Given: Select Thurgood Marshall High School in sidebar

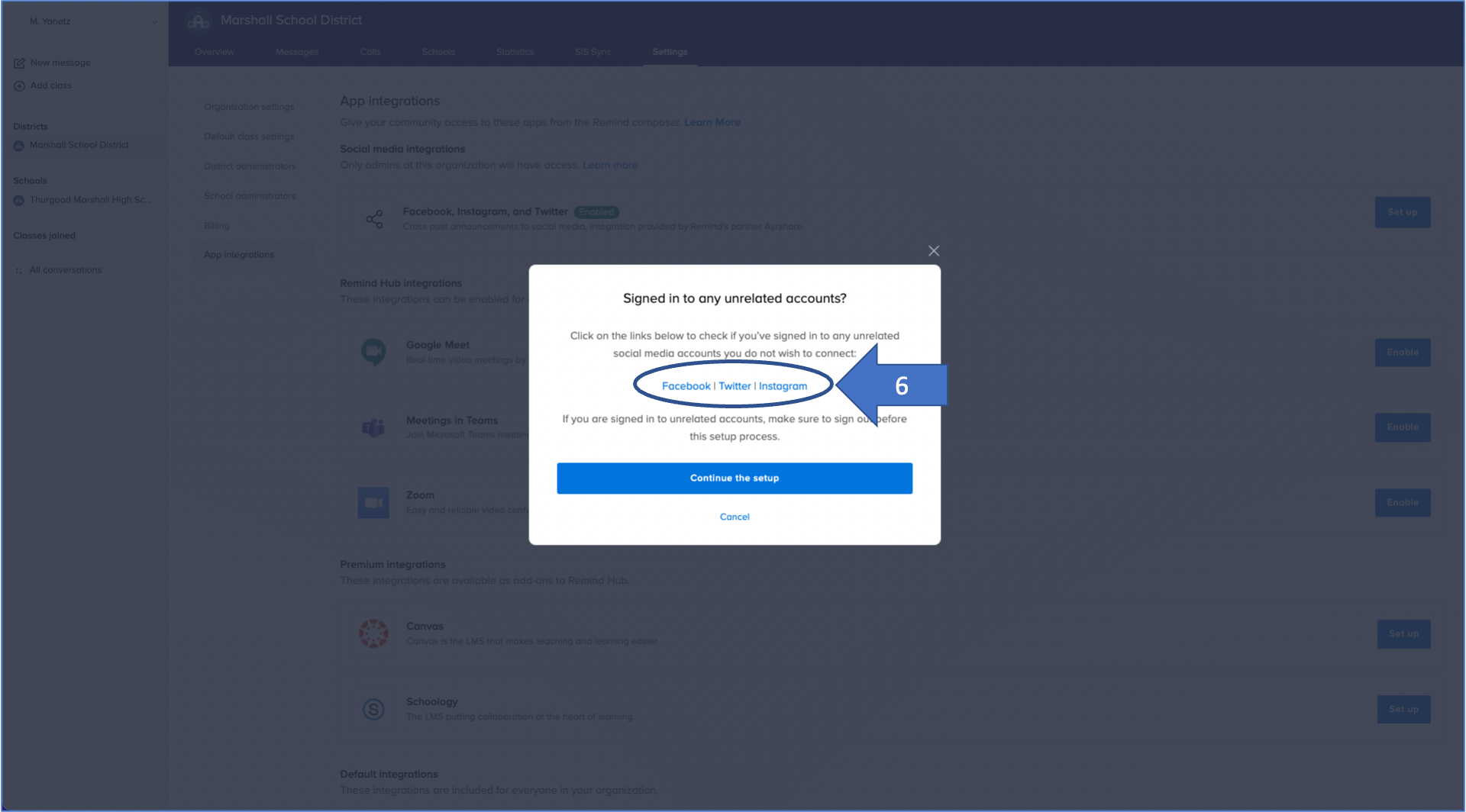Looking at the screenshot, I should [x=90, y=200].
